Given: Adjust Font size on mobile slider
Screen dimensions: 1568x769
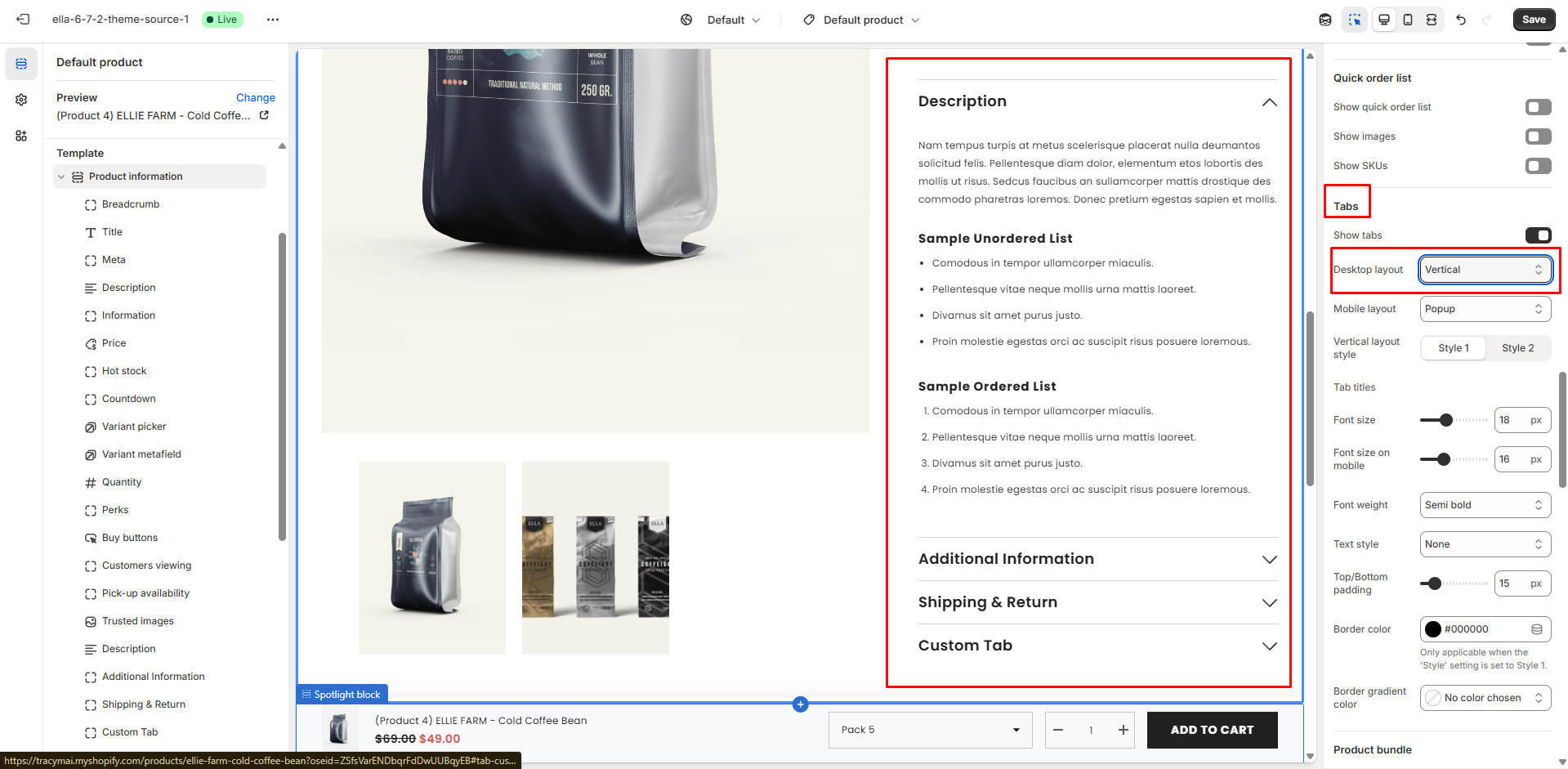Looking at the screenshot, I should click(x=1444, y=459).
